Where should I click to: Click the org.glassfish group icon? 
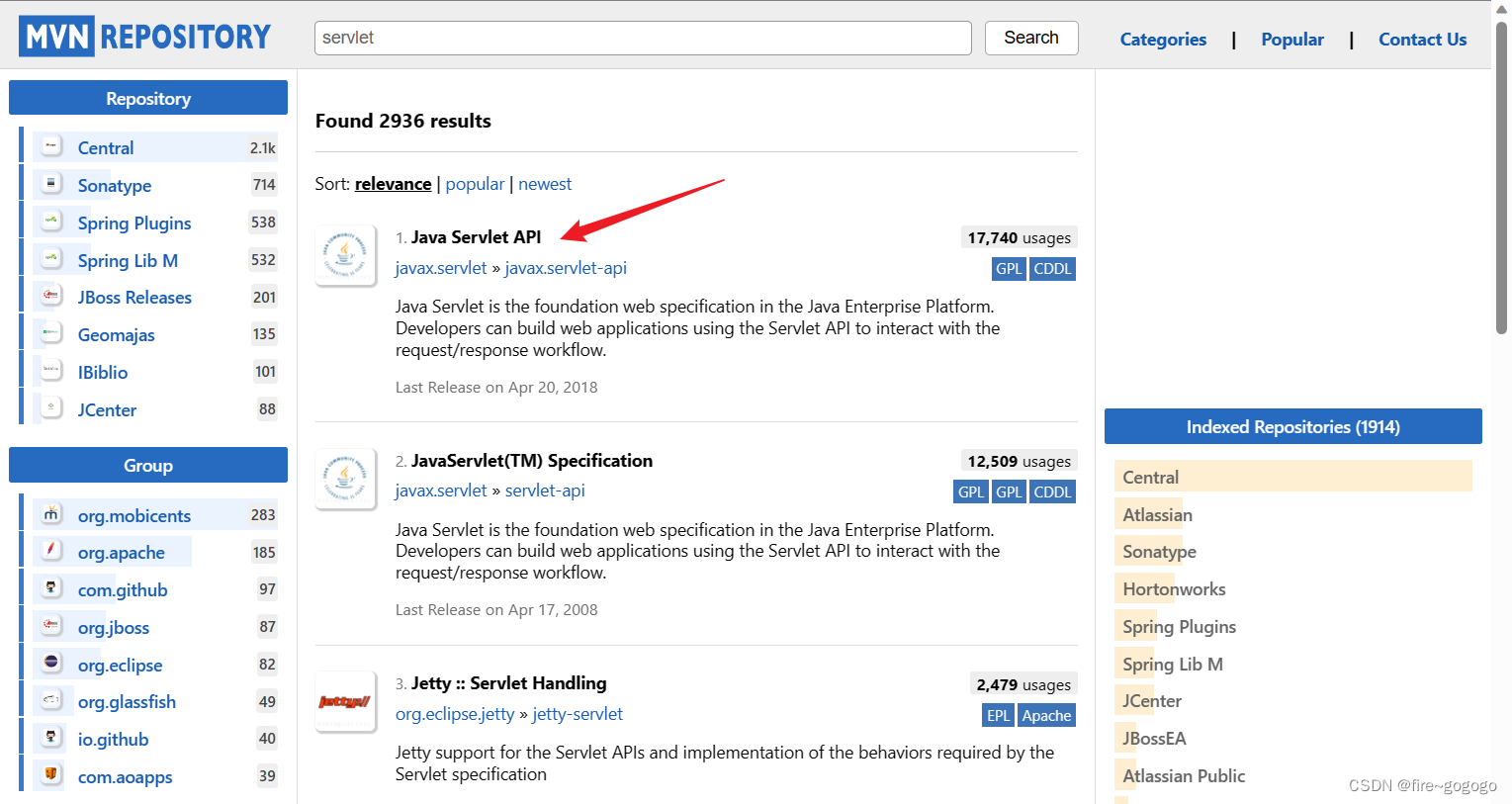51,700
